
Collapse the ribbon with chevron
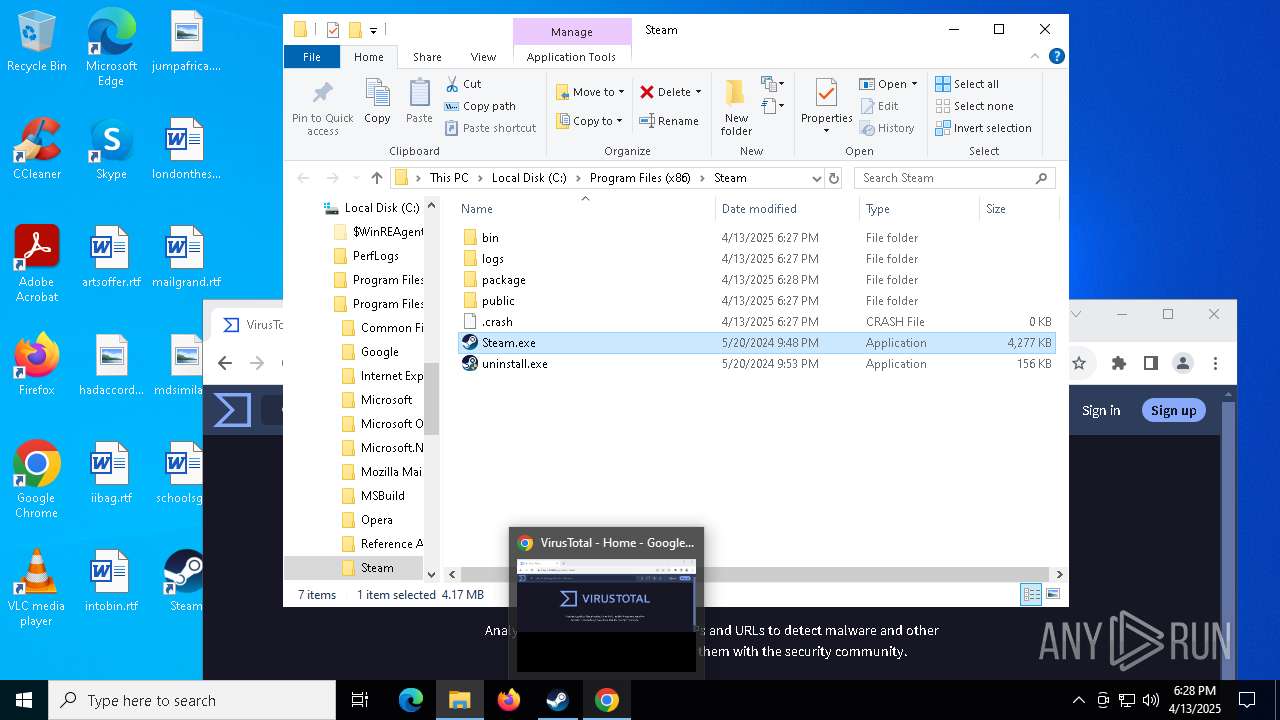point(1037,57)
